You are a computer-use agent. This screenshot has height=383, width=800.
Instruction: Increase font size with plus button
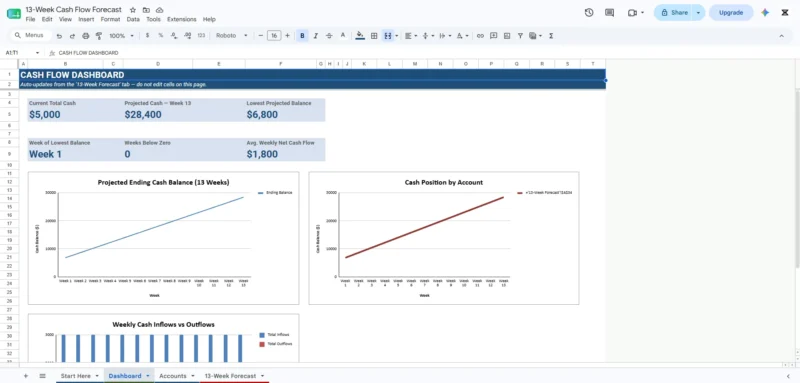click(287, 36)
